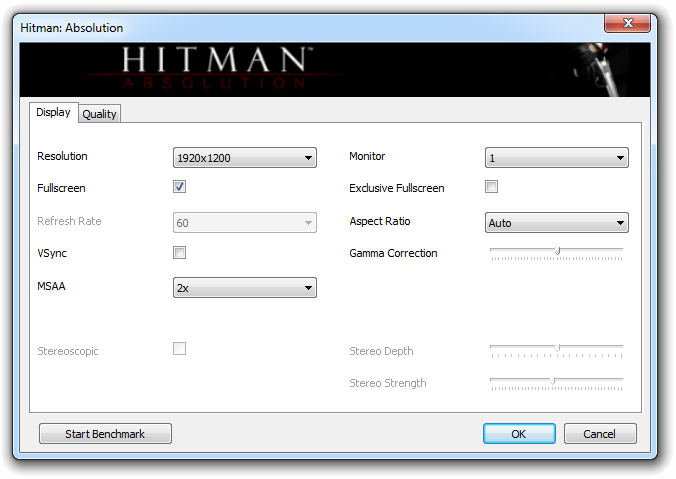Click the Exclusive Fullscreen label
The image size is (676, 479).
pos(397,188)
